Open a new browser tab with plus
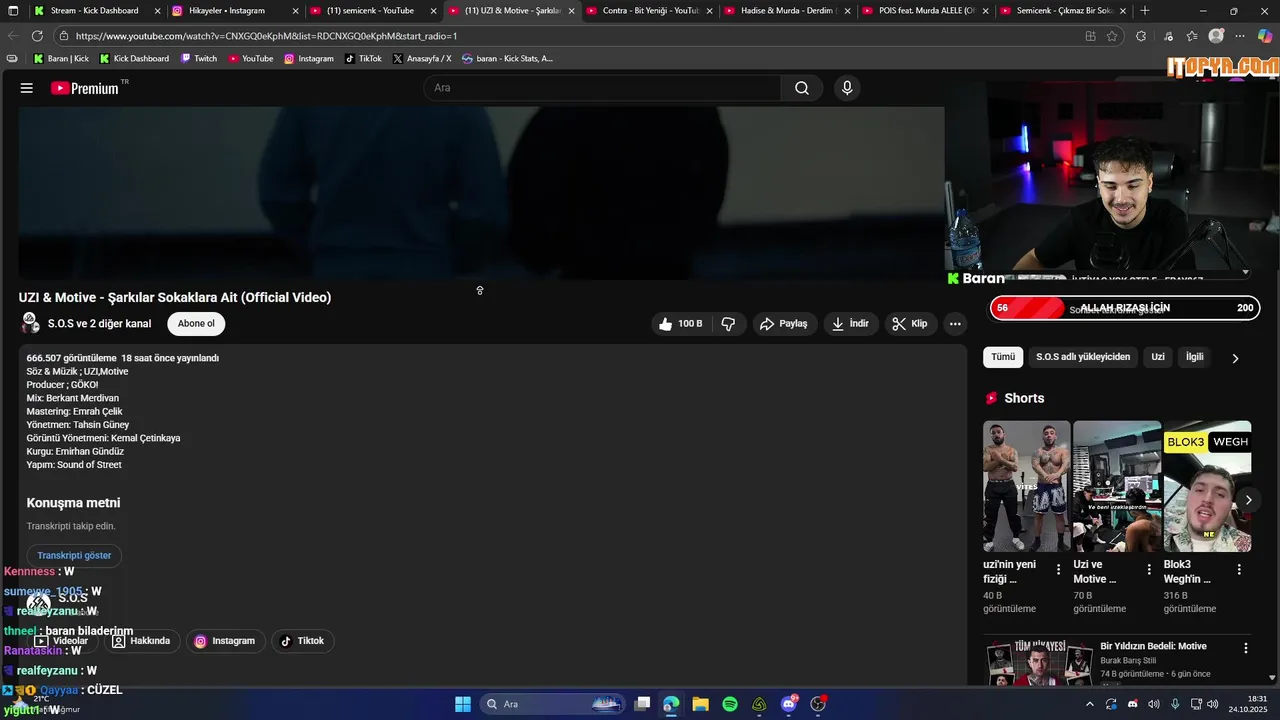1280x720 pixels. (x=1145, y=11)
